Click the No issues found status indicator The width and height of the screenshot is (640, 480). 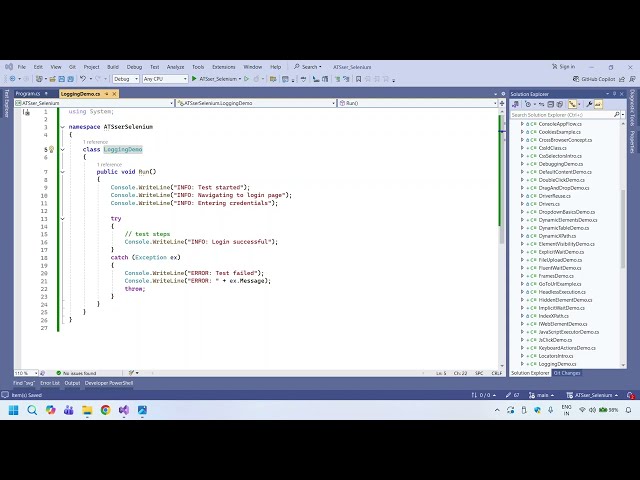(76, 373)
